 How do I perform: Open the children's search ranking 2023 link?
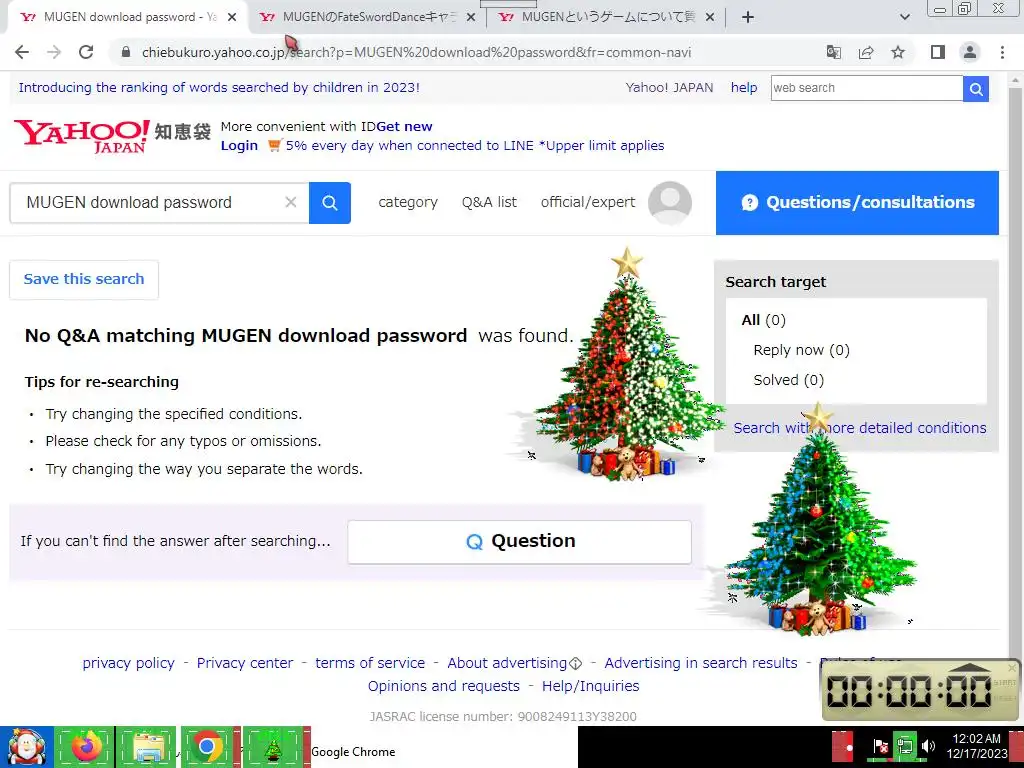[x=219, y=88]
